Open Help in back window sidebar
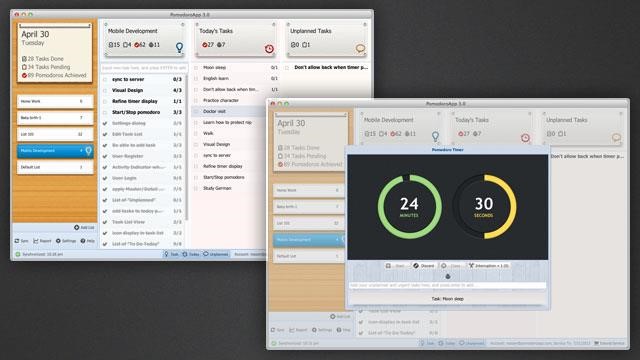Viewport: 640px width, 360px height. [x=88, y=241]
